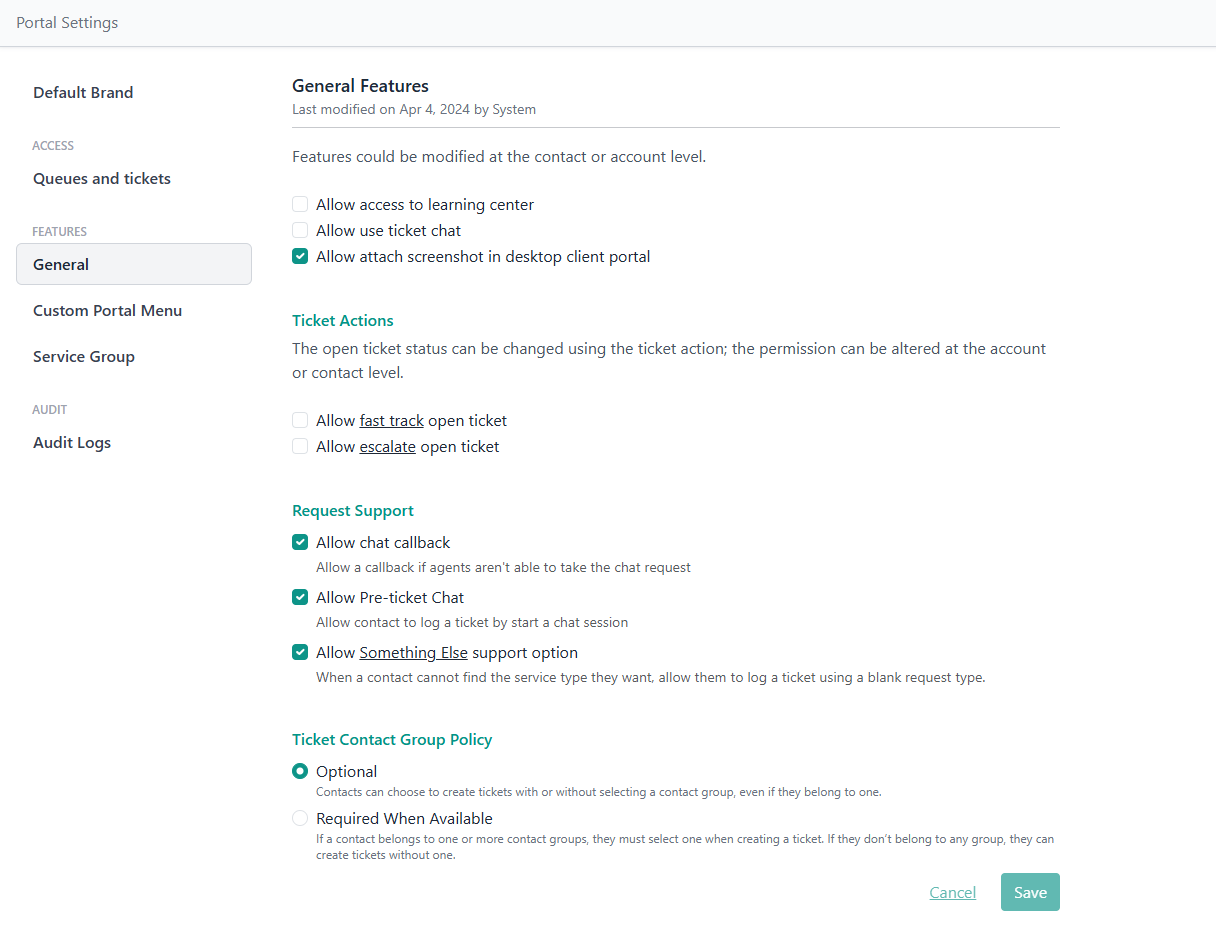
Task: Check the Allow escalate open ticket box
Action: [x=300, y=446]
